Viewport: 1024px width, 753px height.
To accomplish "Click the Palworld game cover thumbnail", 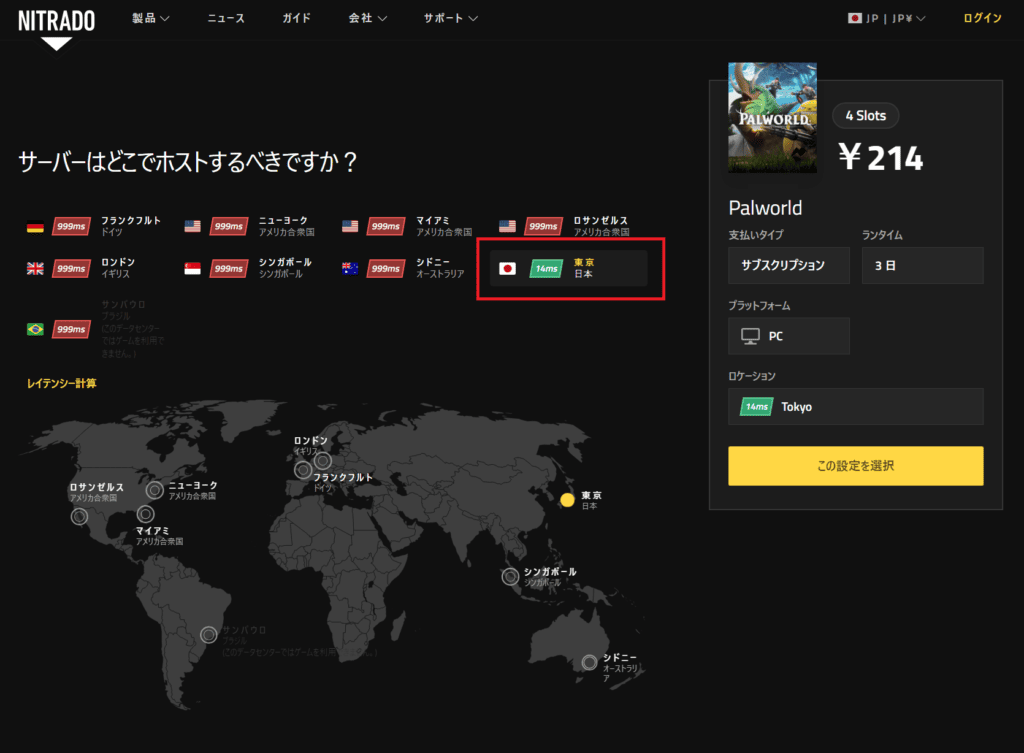I will click(773, 118).
